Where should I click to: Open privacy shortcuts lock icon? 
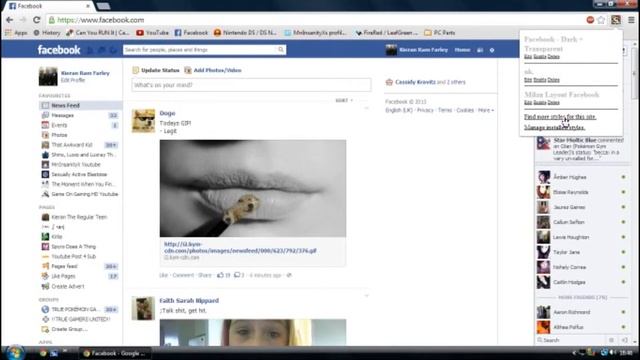(480, 50)
